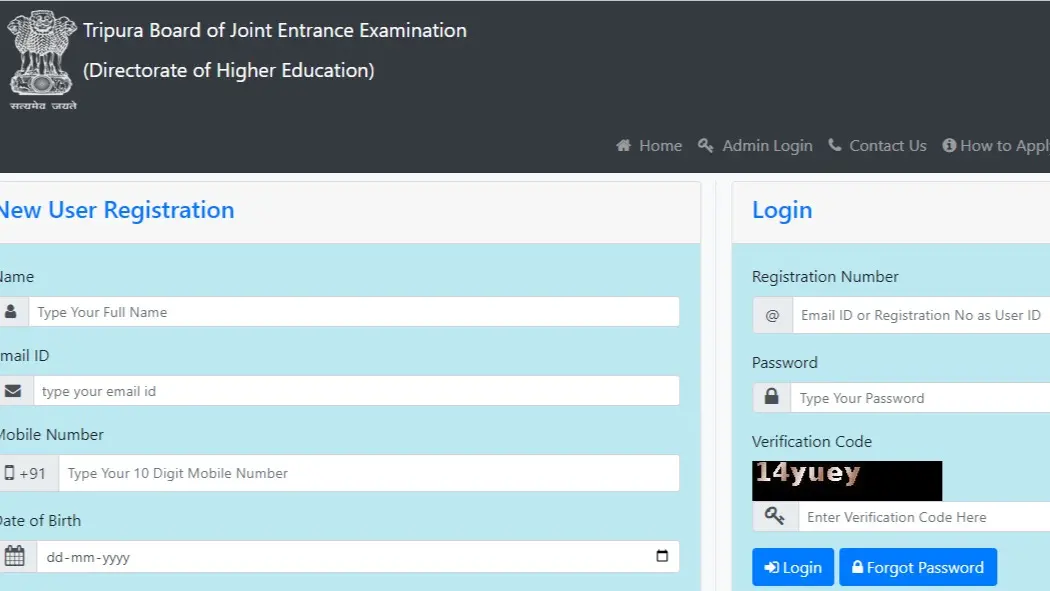This screenshot has height=591, width=1050.
Task: Click the Forgot Password button
Action: (x=918, y=567)
